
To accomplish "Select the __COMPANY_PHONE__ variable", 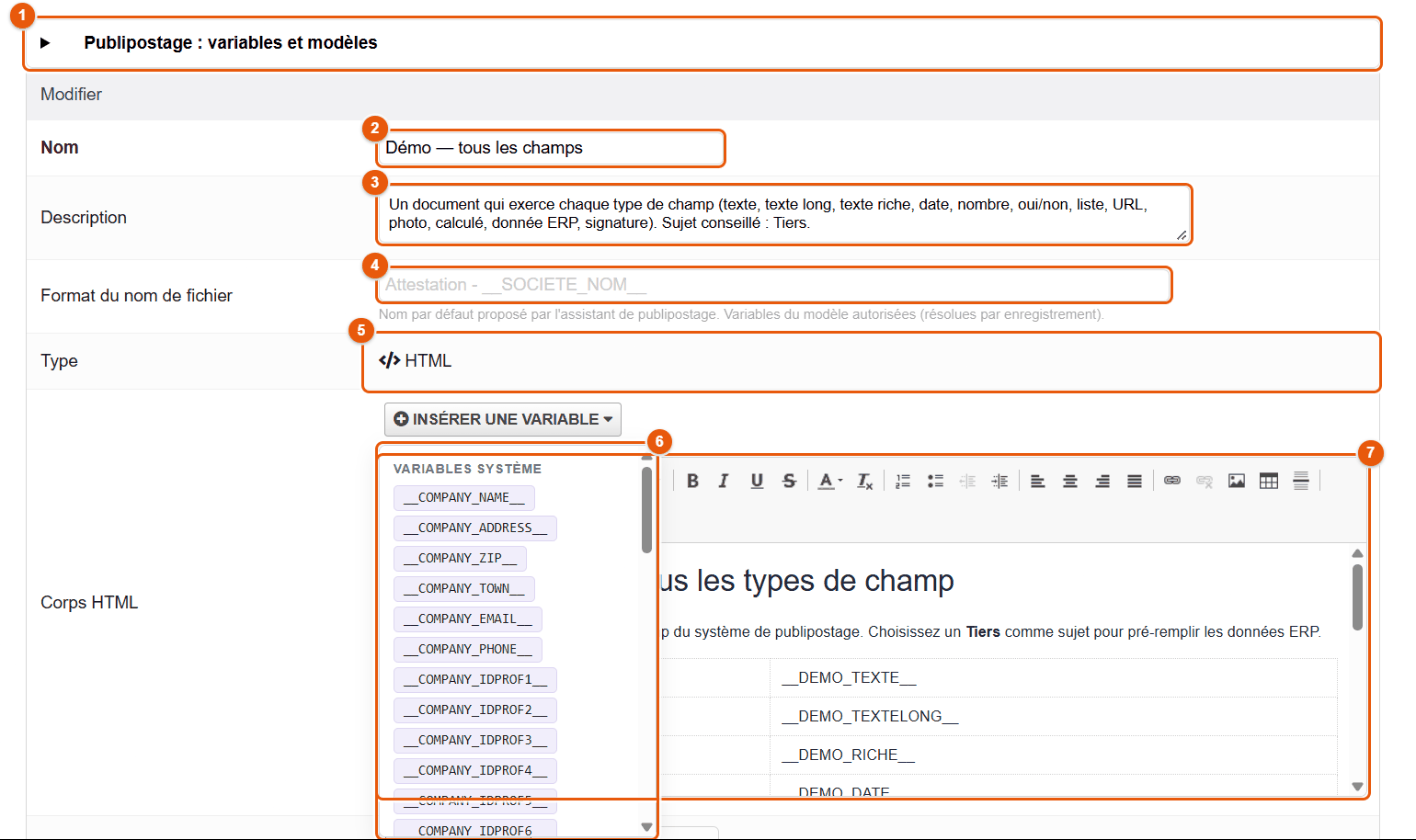I will click(x=469, y=649).
